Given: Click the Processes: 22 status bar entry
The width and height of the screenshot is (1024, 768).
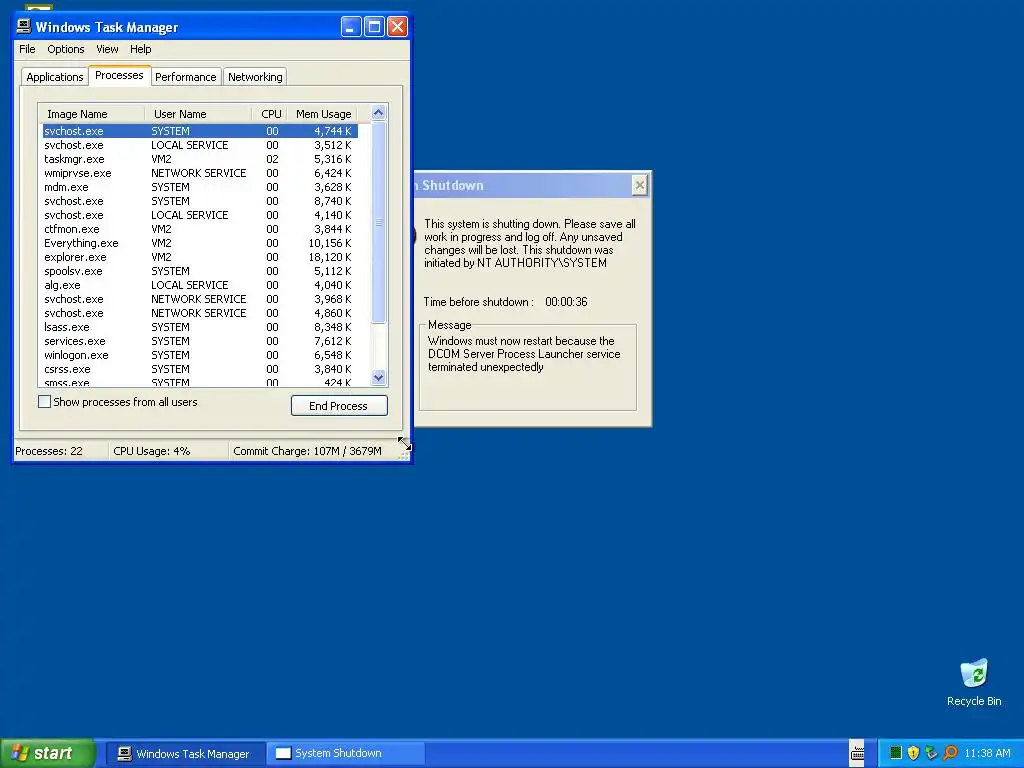Looking at the screenshot, I should point(49,451).
